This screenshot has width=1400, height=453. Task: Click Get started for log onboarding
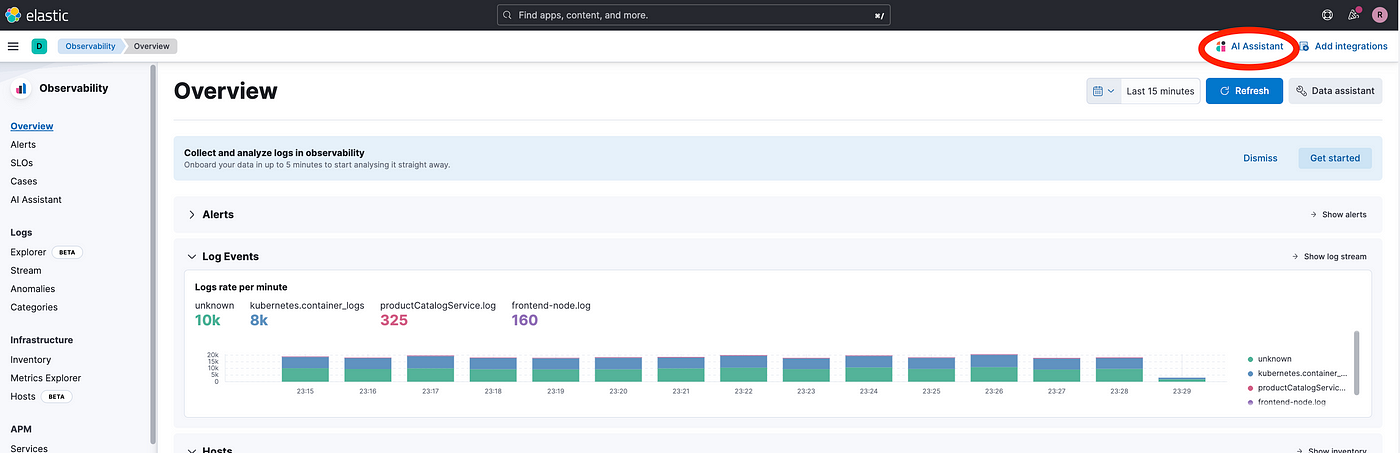1334,158
